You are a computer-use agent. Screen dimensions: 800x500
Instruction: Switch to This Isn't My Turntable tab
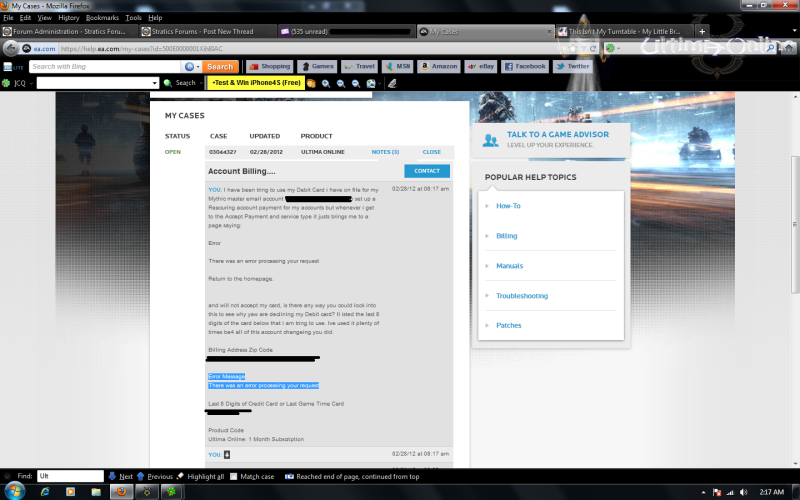tap(623, 32)
